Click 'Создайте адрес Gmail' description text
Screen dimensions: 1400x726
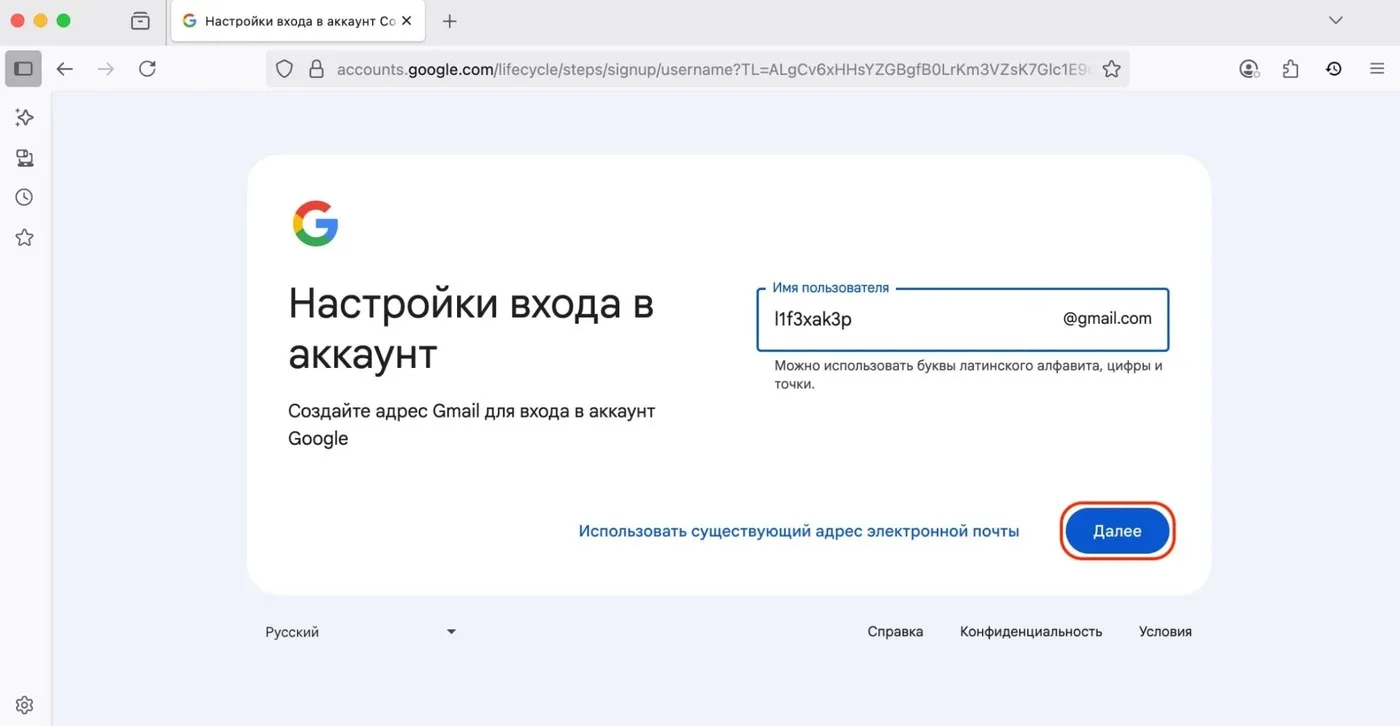pyautogui.click(x=471, y=425)
